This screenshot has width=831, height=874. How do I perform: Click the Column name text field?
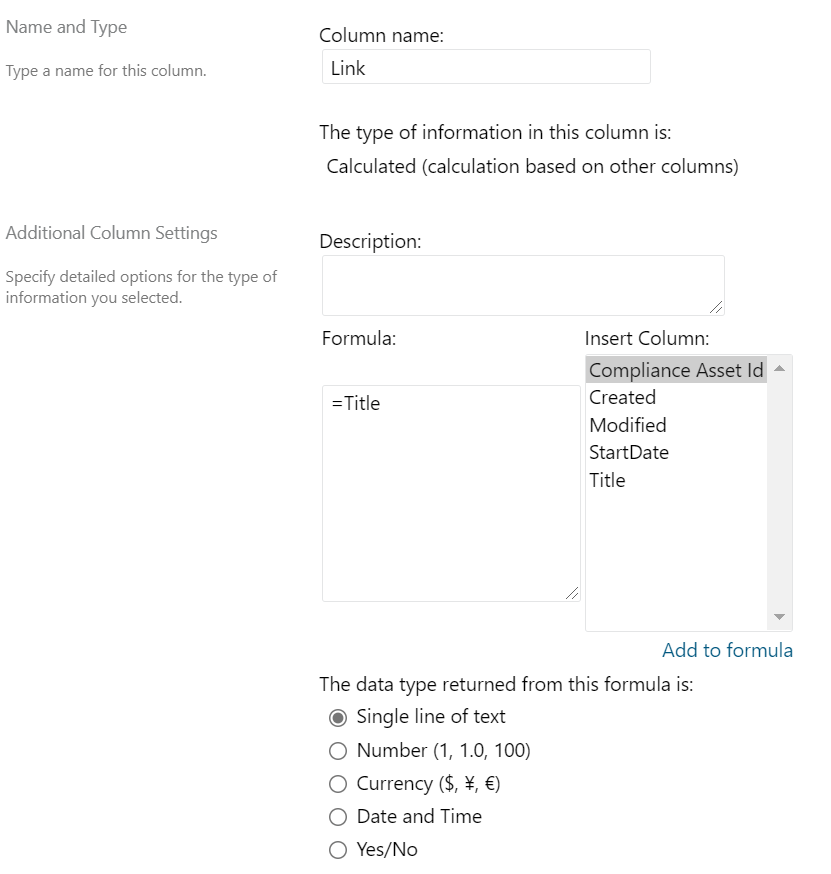coord(485,67)
